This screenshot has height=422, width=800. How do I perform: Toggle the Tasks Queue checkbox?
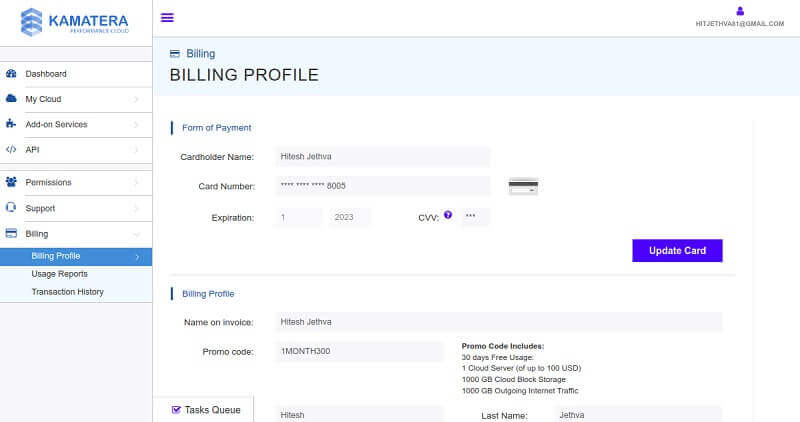click(176, 409)
